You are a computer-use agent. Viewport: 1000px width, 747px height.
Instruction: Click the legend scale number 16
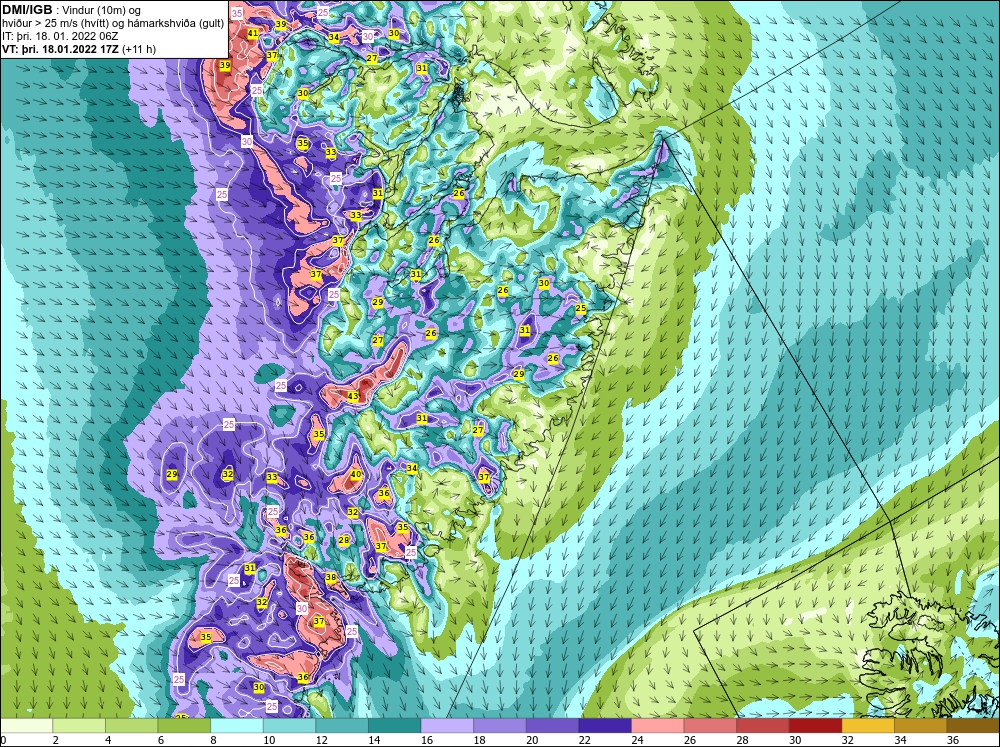point(427,740)
